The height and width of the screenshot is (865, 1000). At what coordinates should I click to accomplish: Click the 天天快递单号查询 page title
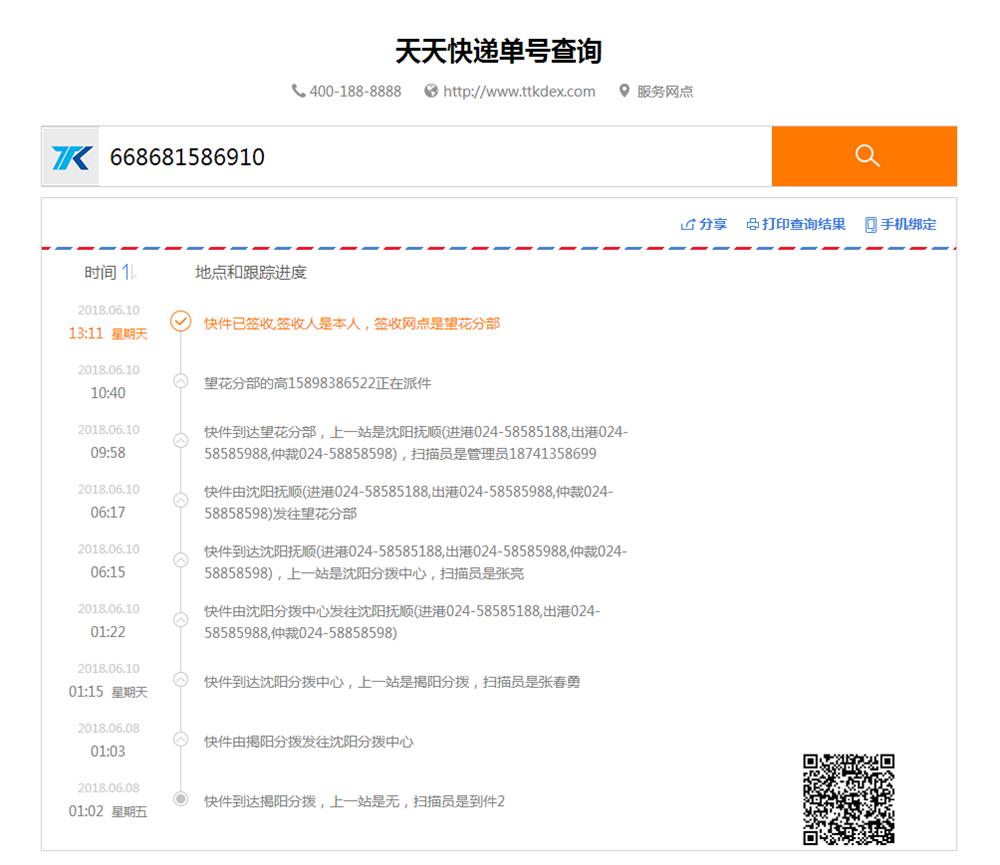pyautogui.click(x=499, y=51)
